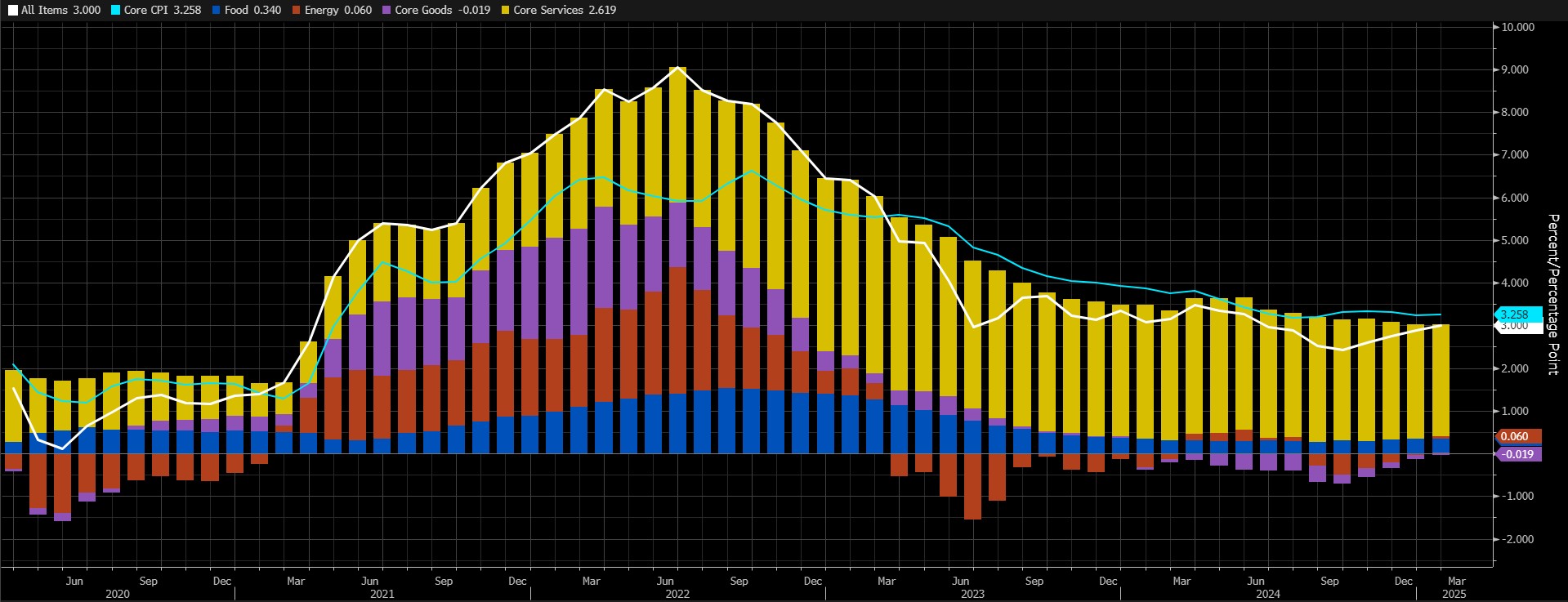Click the Mar 2025 x-axis label

coord(1457,581)
